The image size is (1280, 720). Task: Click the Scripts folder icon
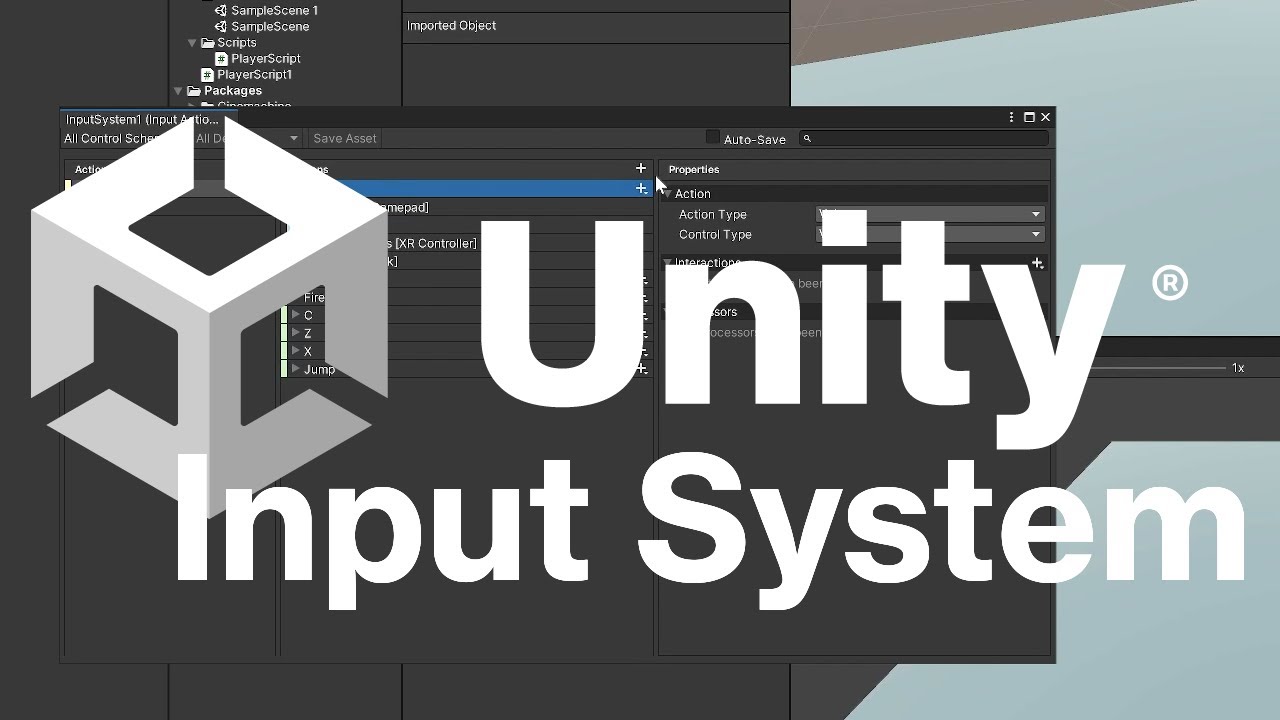pos(208,42)
